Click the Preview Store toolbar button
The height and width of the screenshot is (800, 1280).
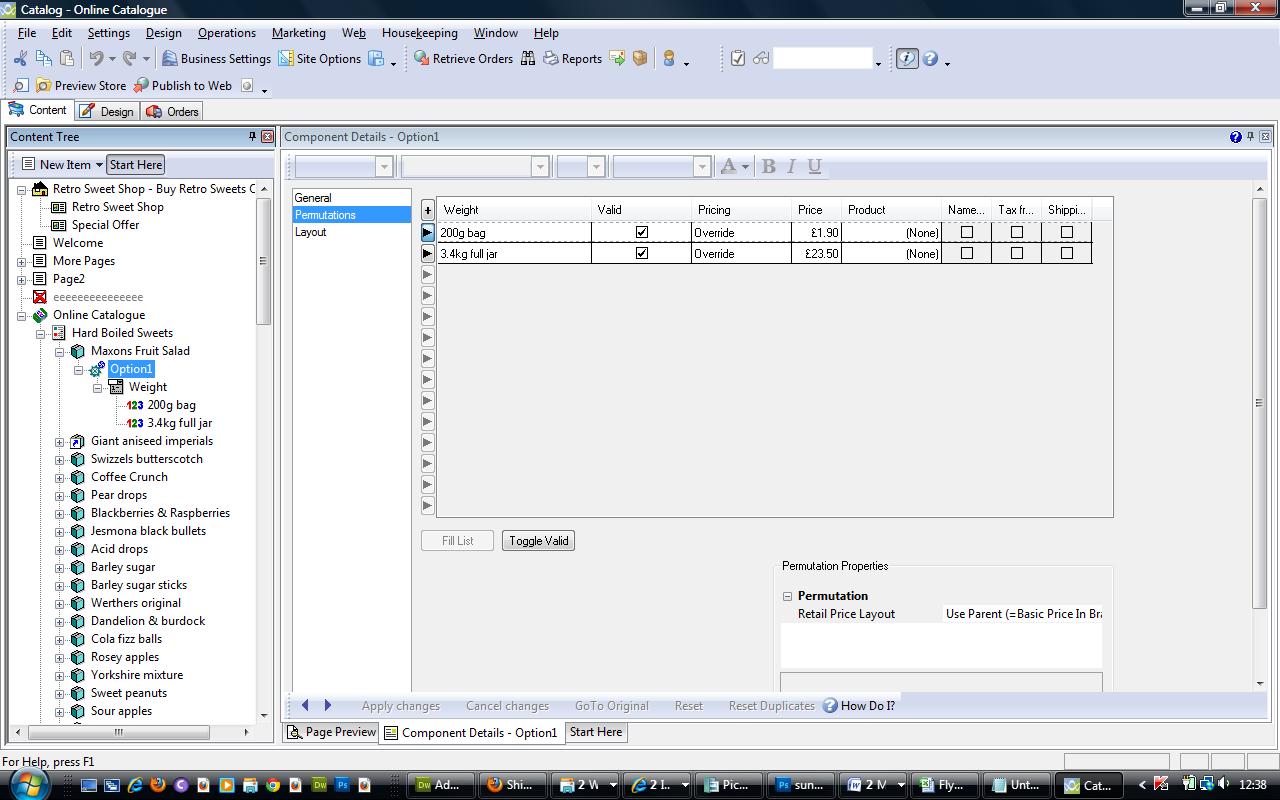pos(81,86)
